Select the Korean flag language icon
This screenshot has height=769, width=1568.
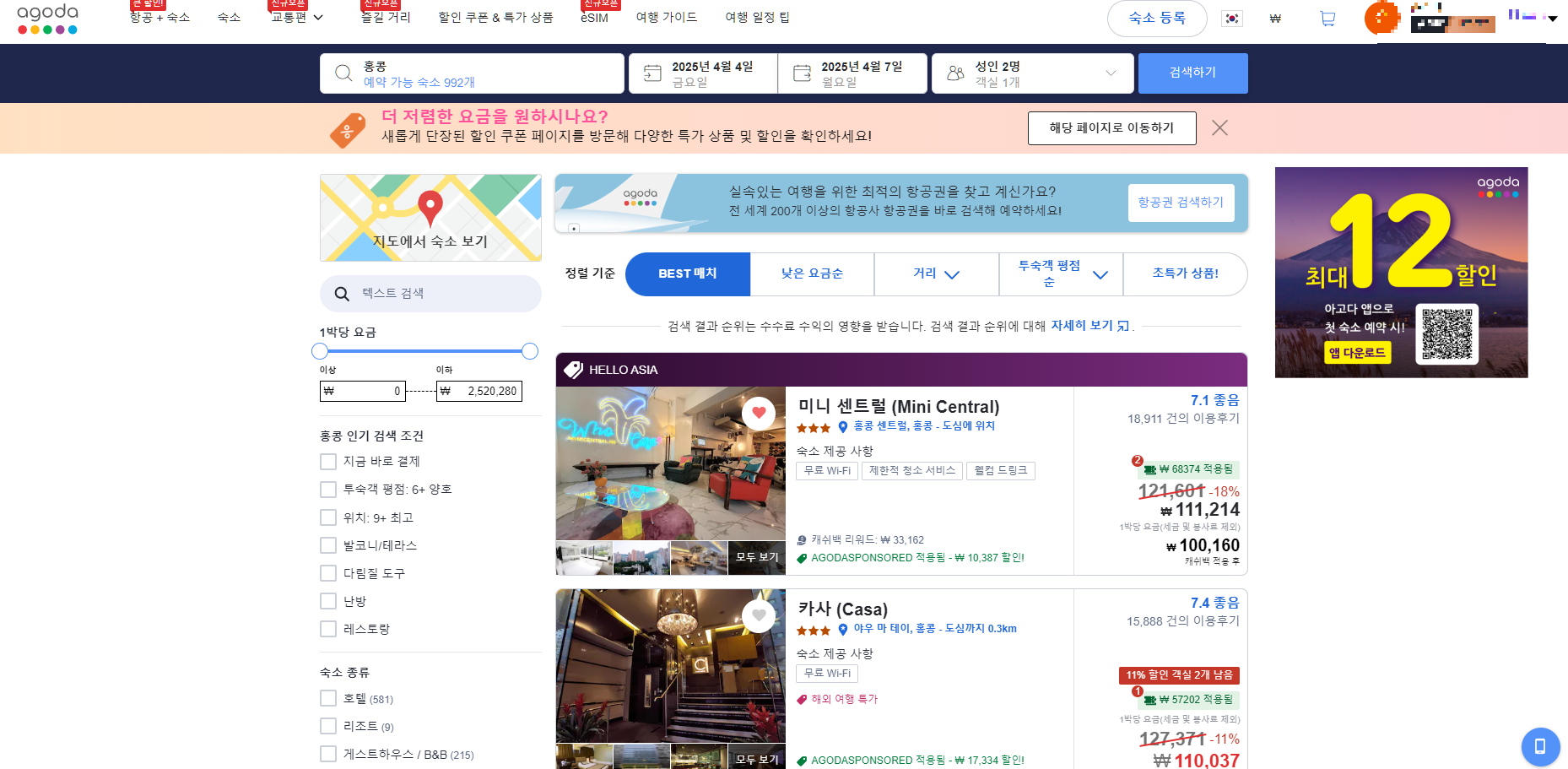coord(1232,19)
